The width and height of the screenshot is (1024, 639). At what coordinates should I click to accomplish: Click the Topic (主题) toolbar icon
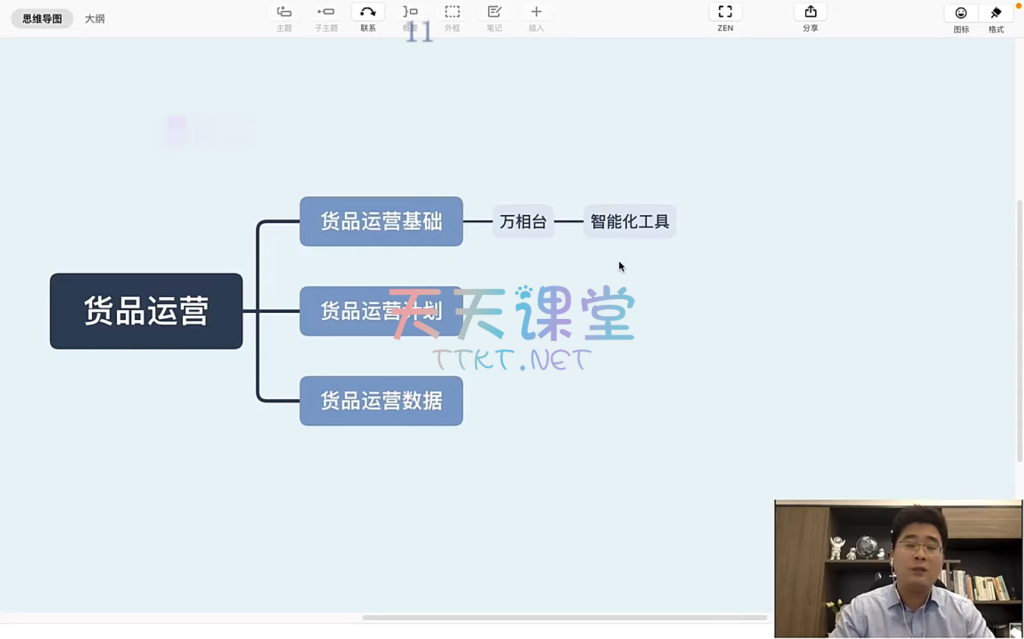[x=284, y=13]
